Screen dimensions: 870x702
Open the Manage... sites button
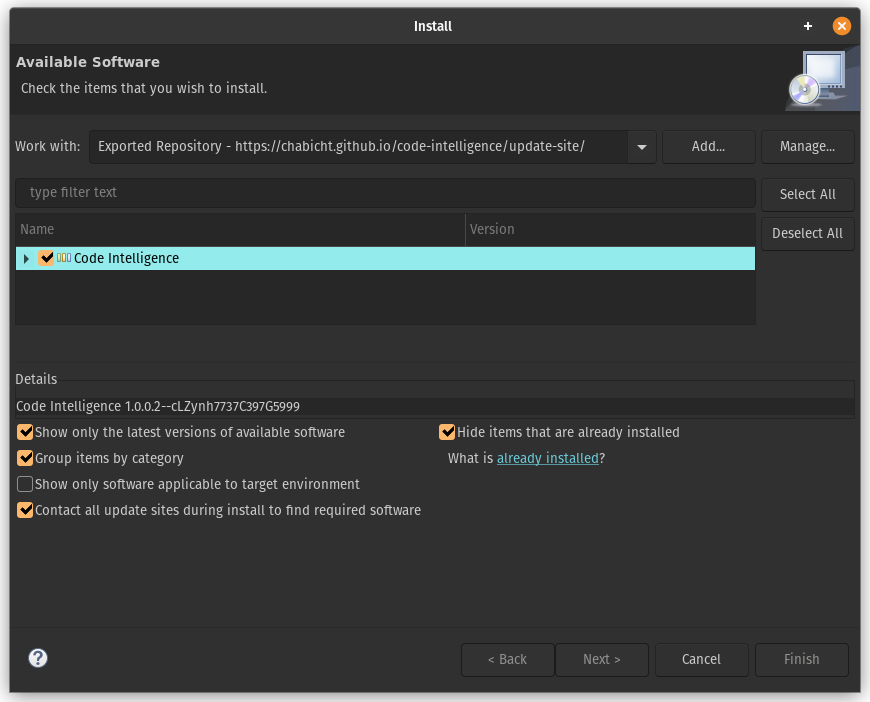pos(807,146)
